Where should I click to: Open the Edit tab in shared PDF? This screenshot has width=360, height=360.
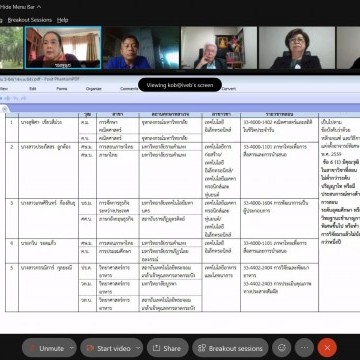pyautogui.click(x=33, y=89)
